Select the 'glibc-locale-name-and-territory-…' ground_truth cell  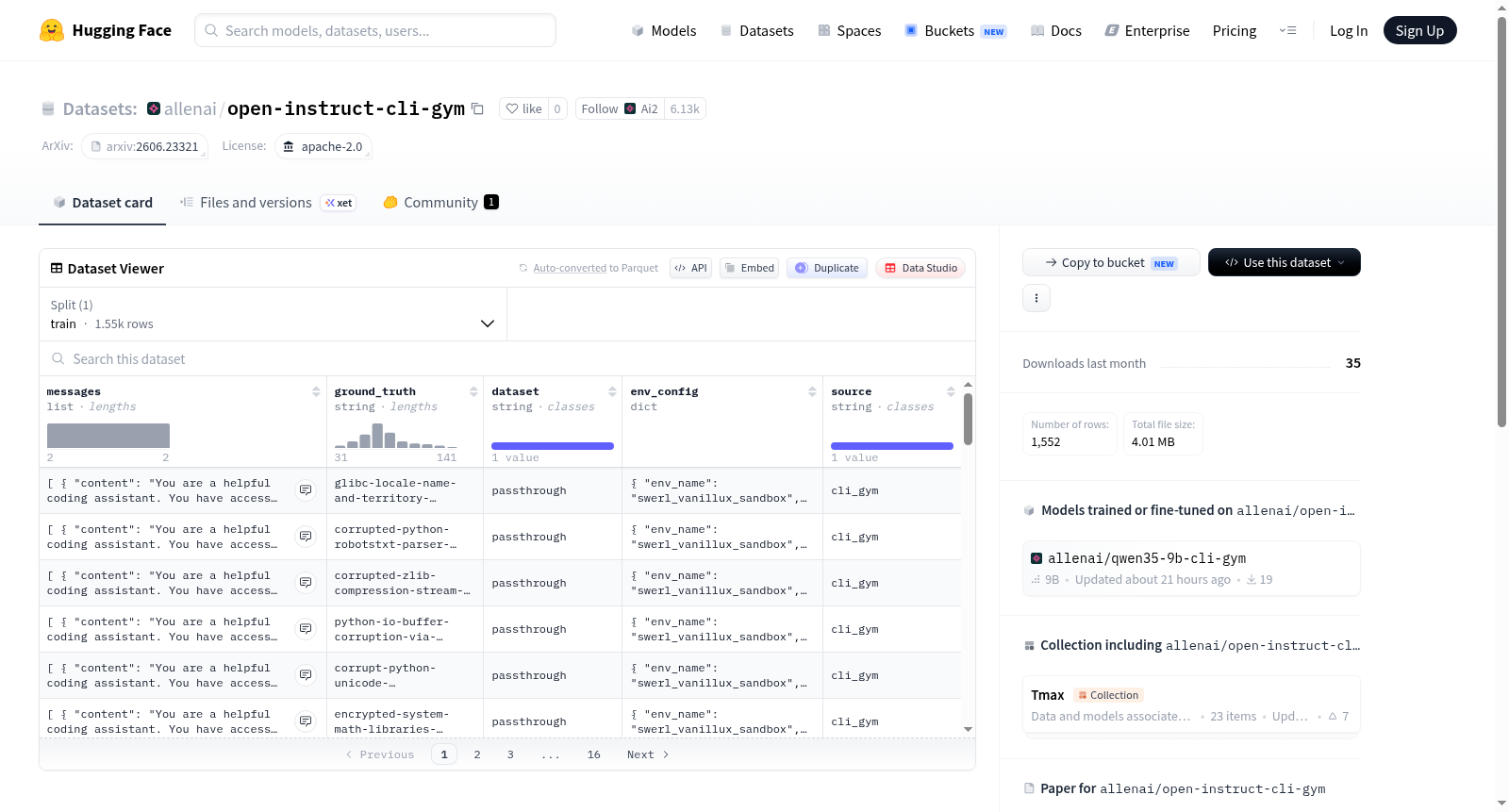point(405,490)
